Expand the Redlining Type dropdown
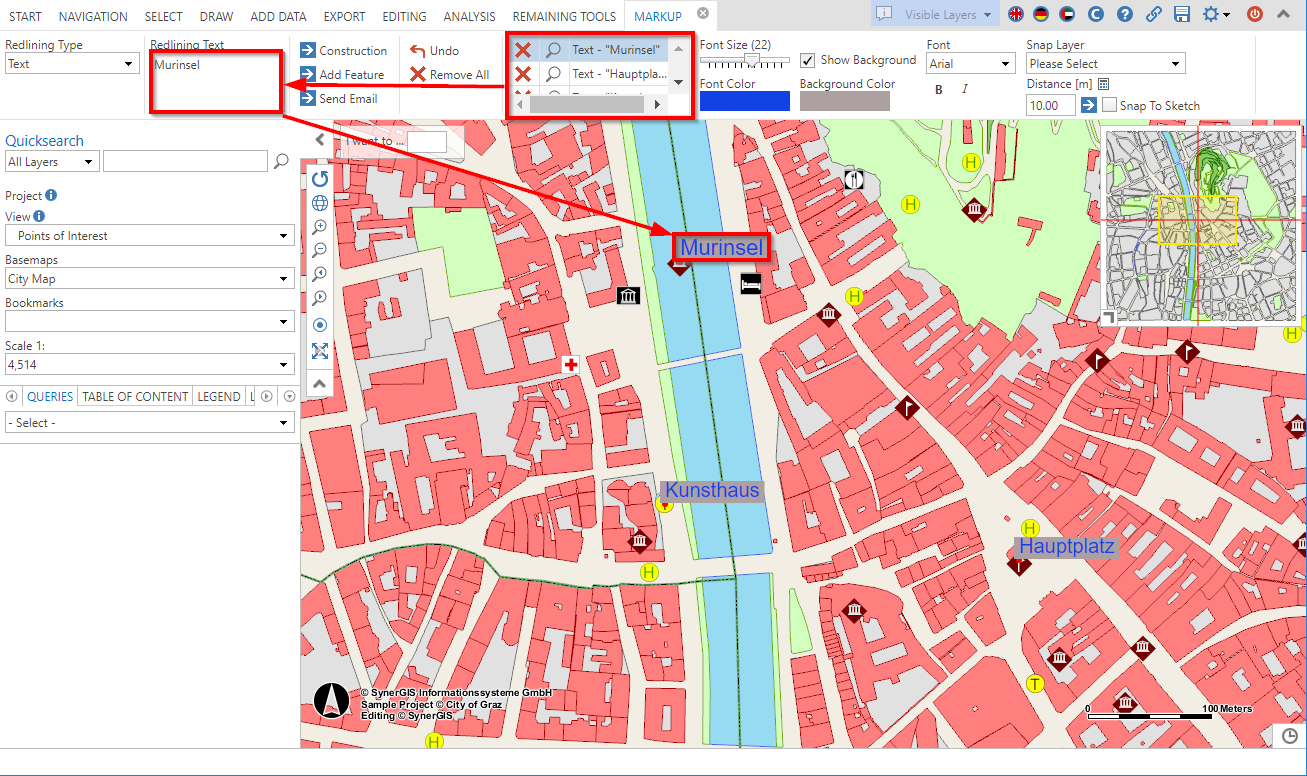 coord(71,64)
